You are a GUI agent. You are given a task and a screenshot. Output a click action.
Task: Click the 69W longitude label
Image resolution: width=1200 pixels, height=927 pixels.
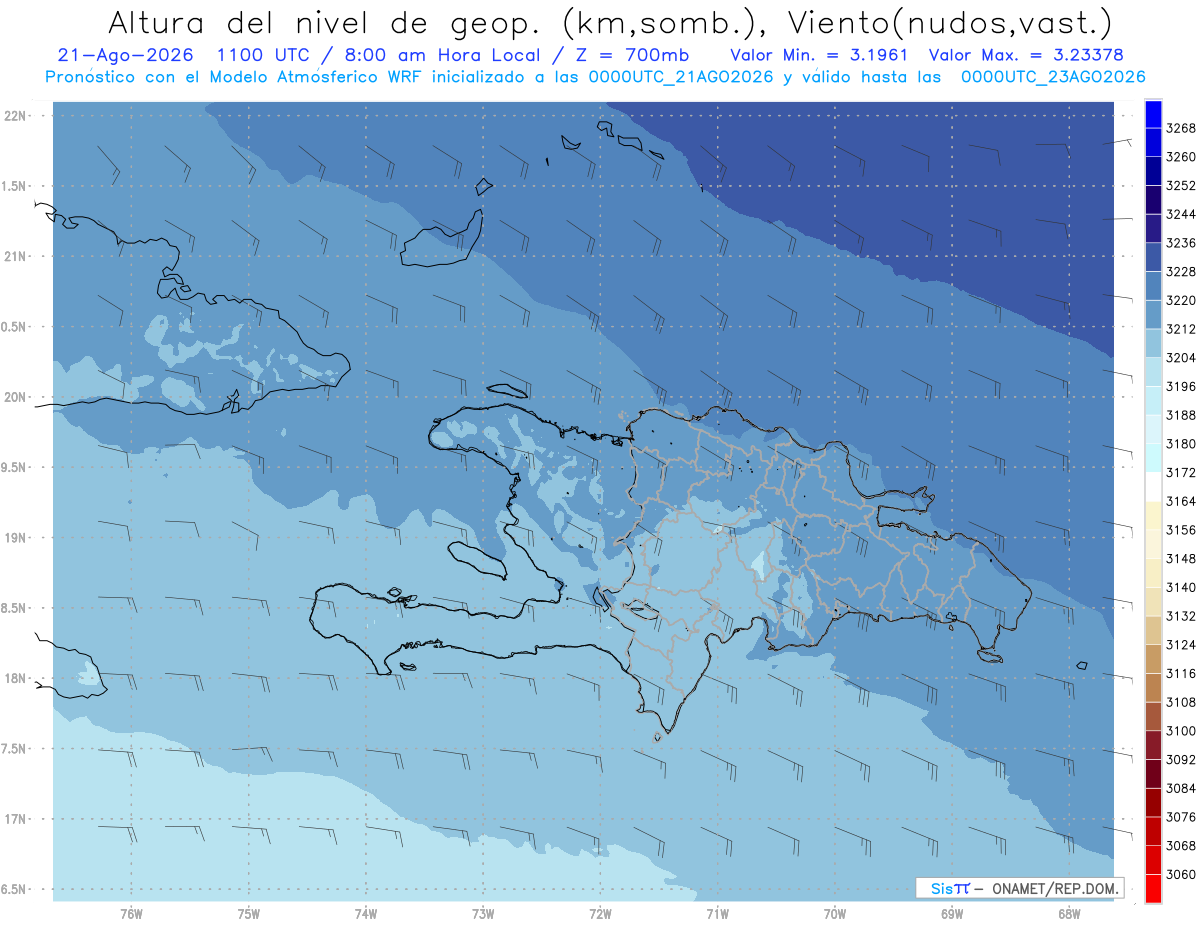tap(952, 914)
